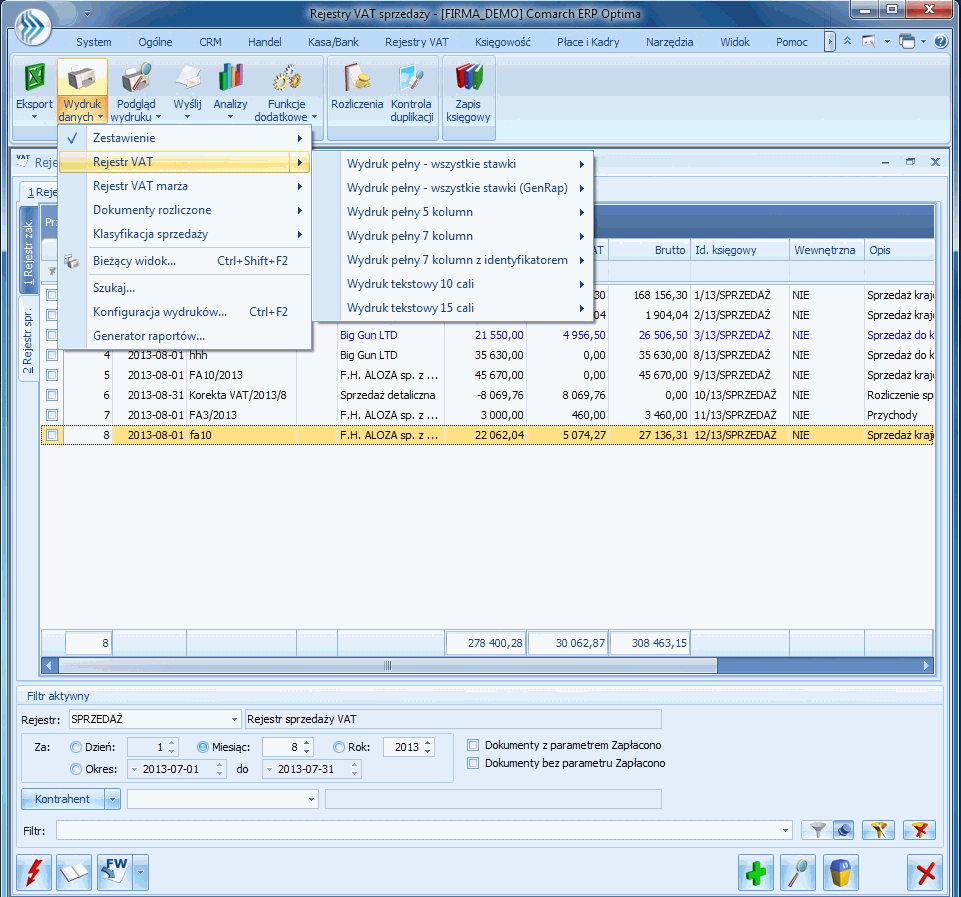Click the help question mark icon
Screen dimensions: 961x897
click(940, 42)
